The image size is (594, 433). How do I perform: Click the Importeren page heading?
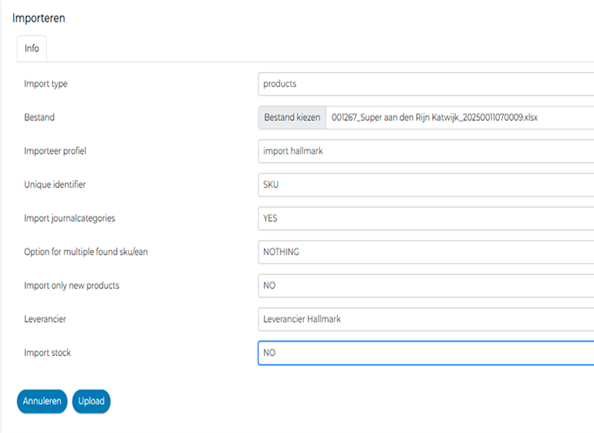[x=39, y=18]
